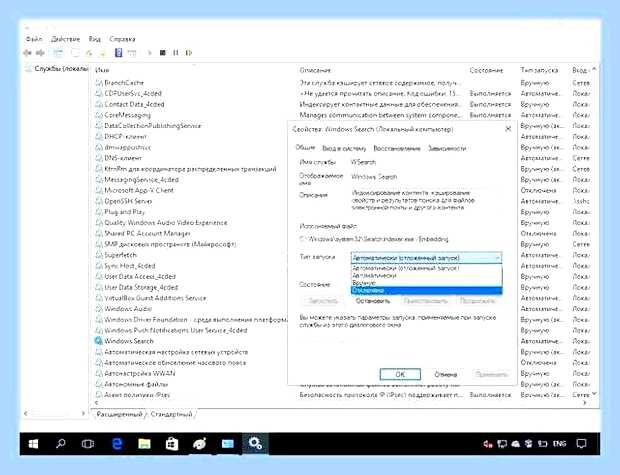The width and height of the screenshot is (620, 475).
Task: Restart the service with the restart icon
Action: click(x=189, y=53)
